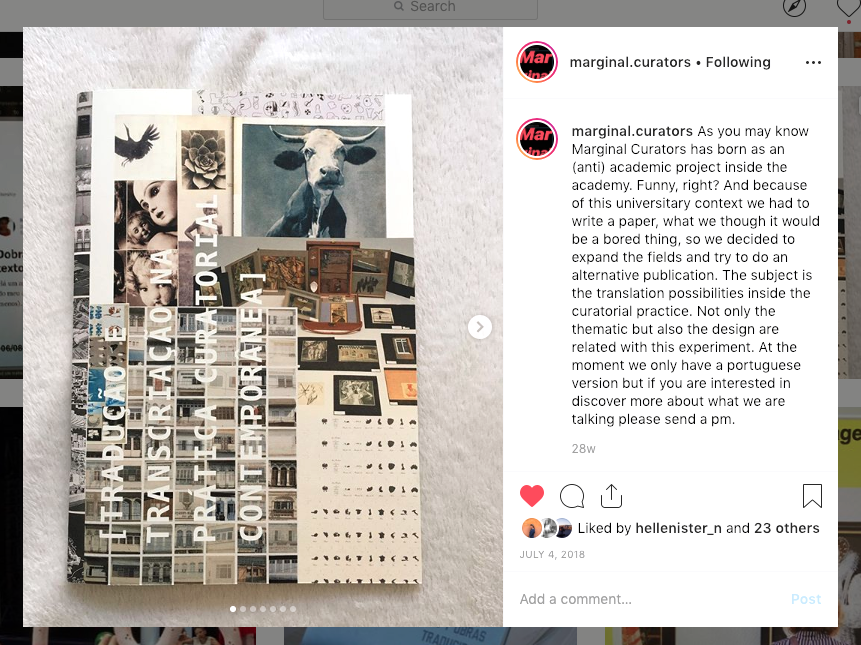Open the marginal.curators profile from the header username

click(x=630, y=63)
